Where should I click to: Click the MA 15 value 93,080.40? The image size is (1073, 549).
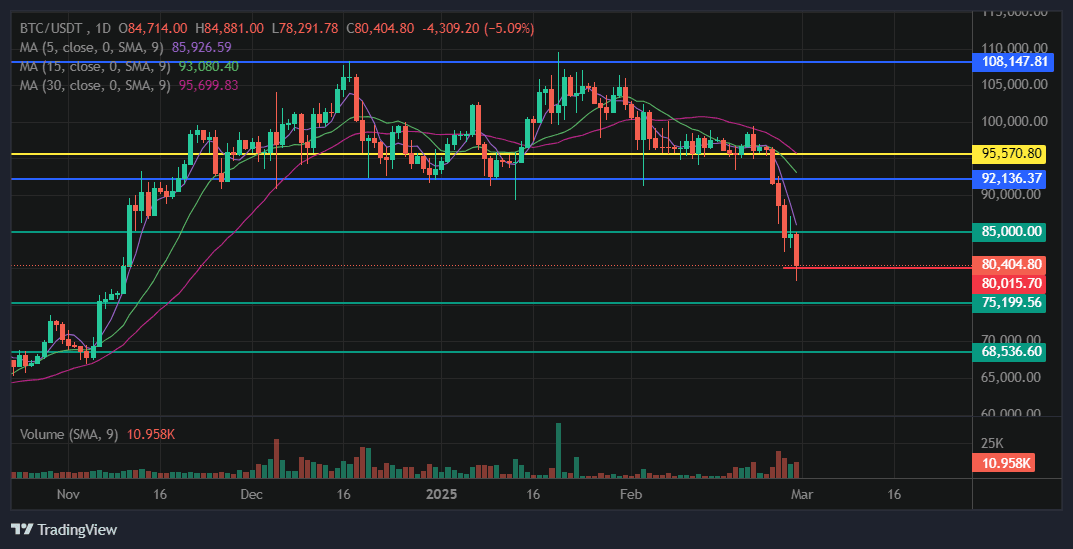tap(209, 66)
